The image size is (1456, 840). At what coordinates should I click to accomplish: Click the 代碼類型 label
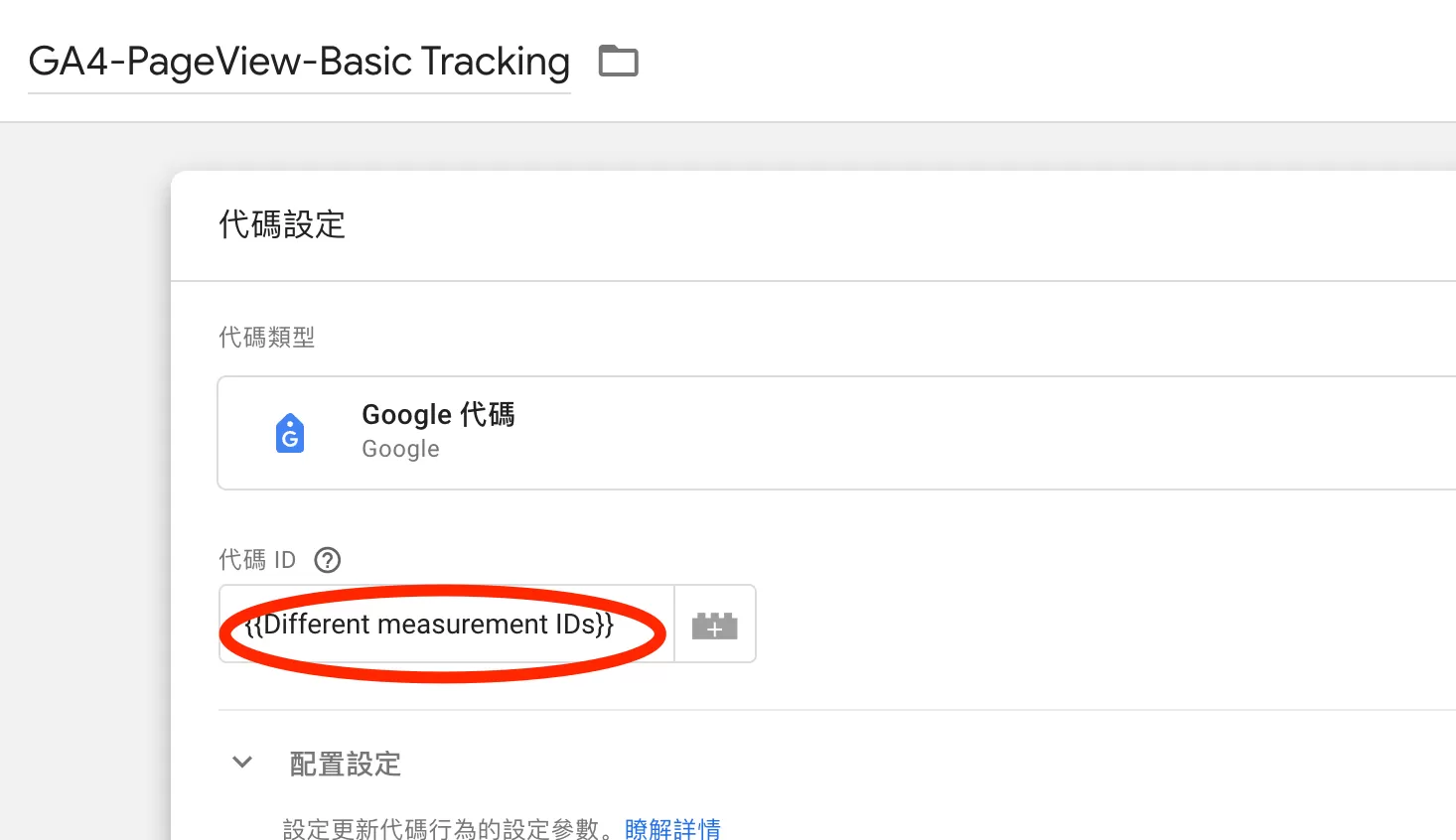pos(266,338)
